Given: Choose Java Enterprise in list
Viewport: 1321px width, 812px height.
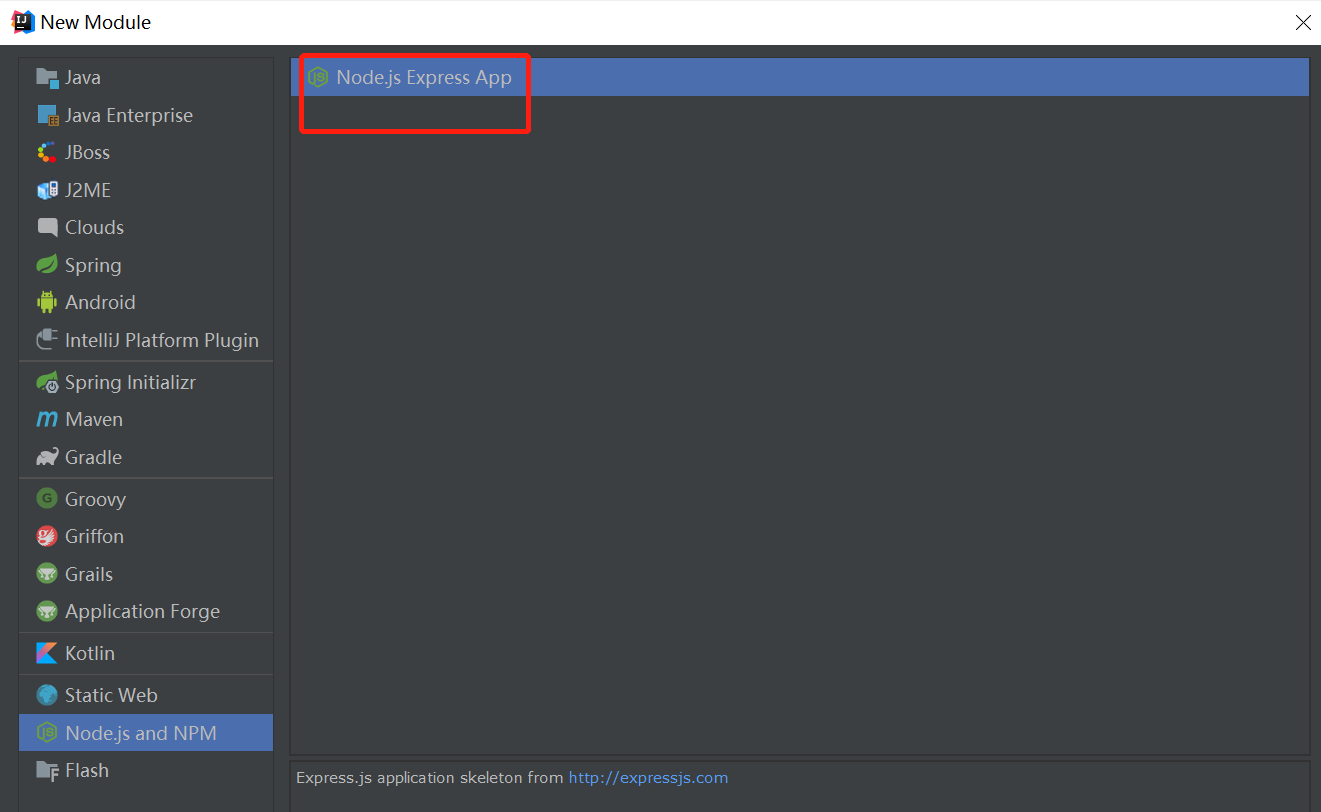Looking at the screenshot, I should point(146,115).
